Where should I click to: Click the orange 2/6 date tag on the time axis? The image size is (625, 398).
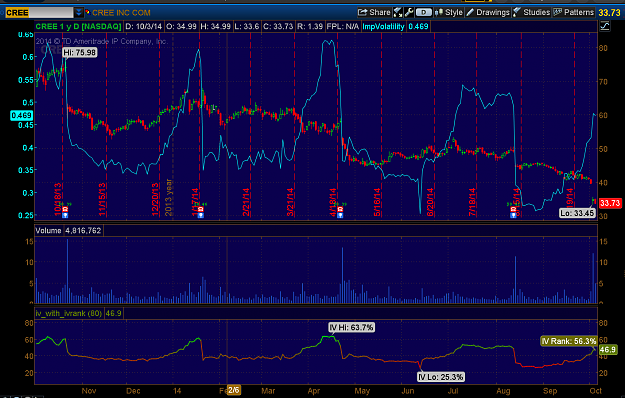tap(234, 390)
